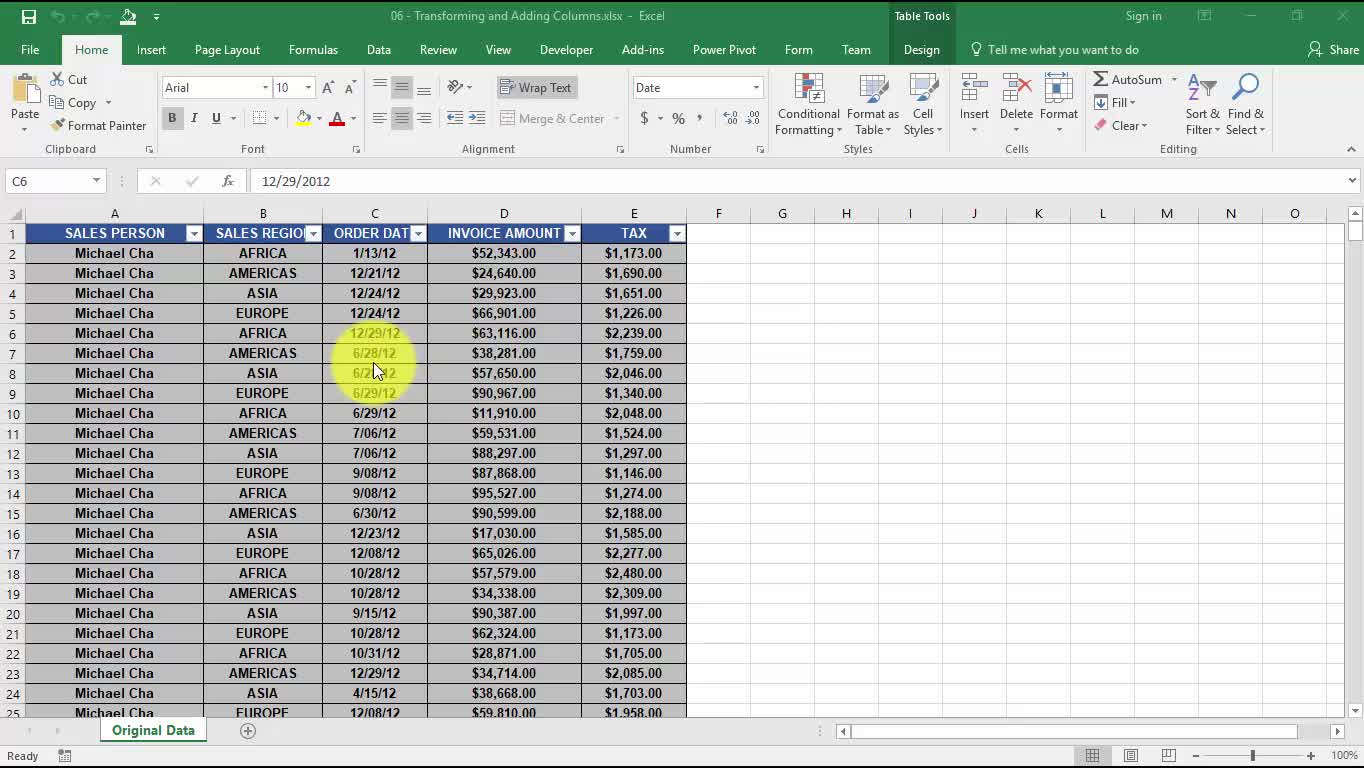
Task: Switch to the Insert ribbon tab
Action: [x=151, y=50]
